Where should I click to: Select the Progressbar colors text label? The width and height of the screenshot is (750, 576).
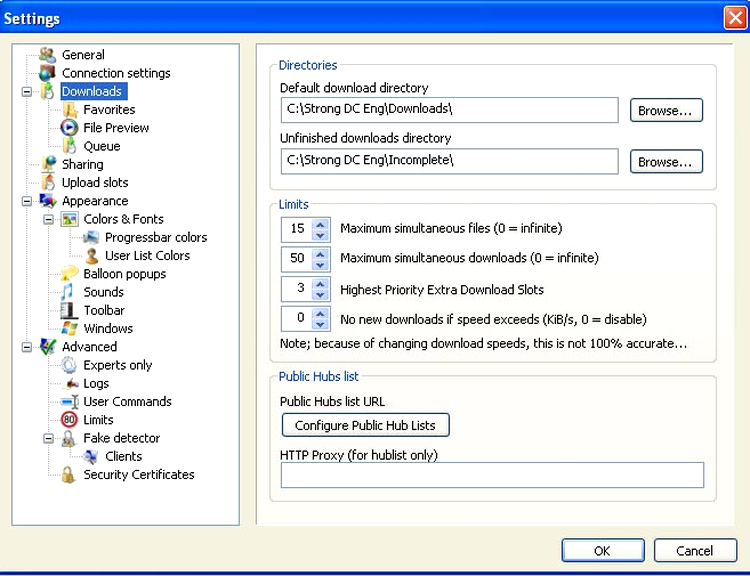click(x=156, y=237)
